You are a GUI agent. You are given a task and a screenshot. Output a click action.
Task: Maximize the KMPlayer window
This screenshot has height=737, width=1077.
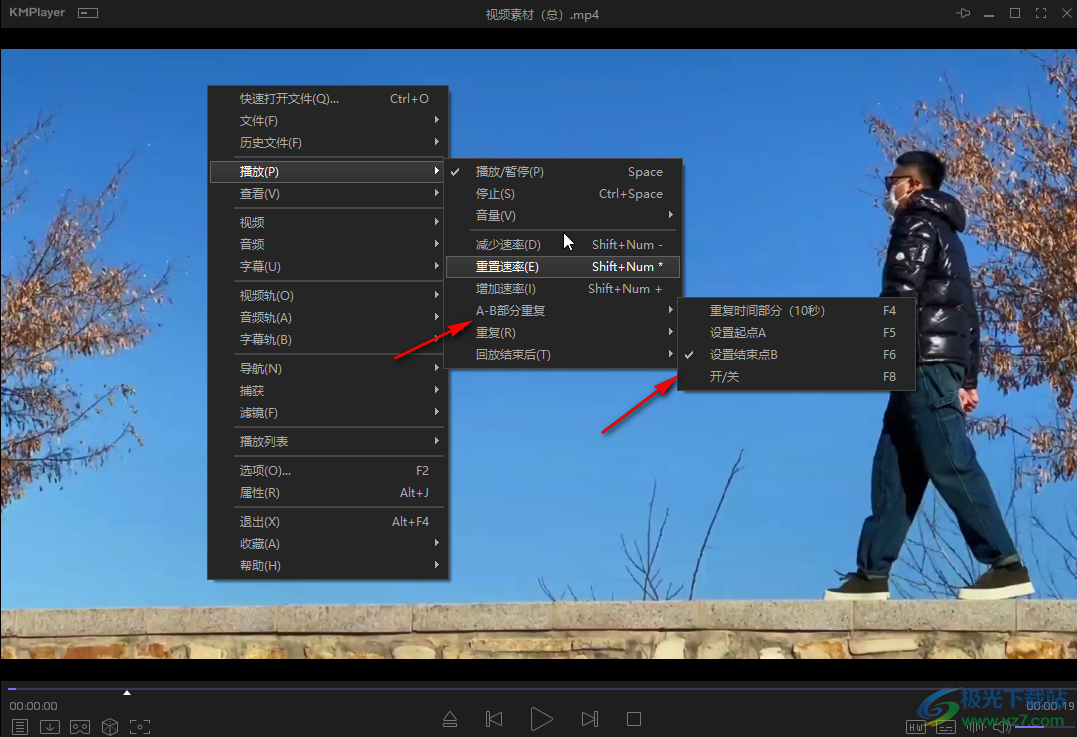1014,13
